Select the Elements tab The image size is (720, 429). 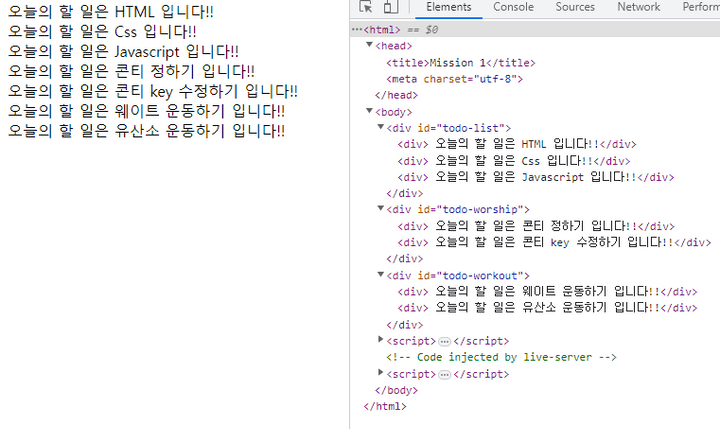click(x=449, y=7)
